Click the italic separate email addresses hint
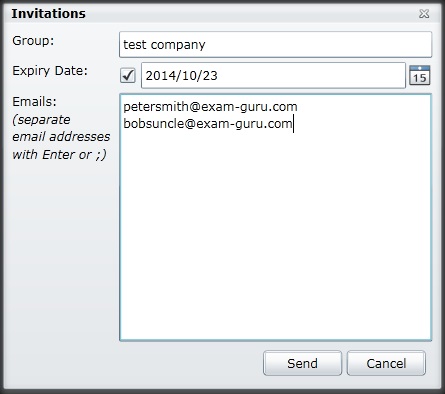Viewport: 445px width, 394px height. click(x=61, y=137)
